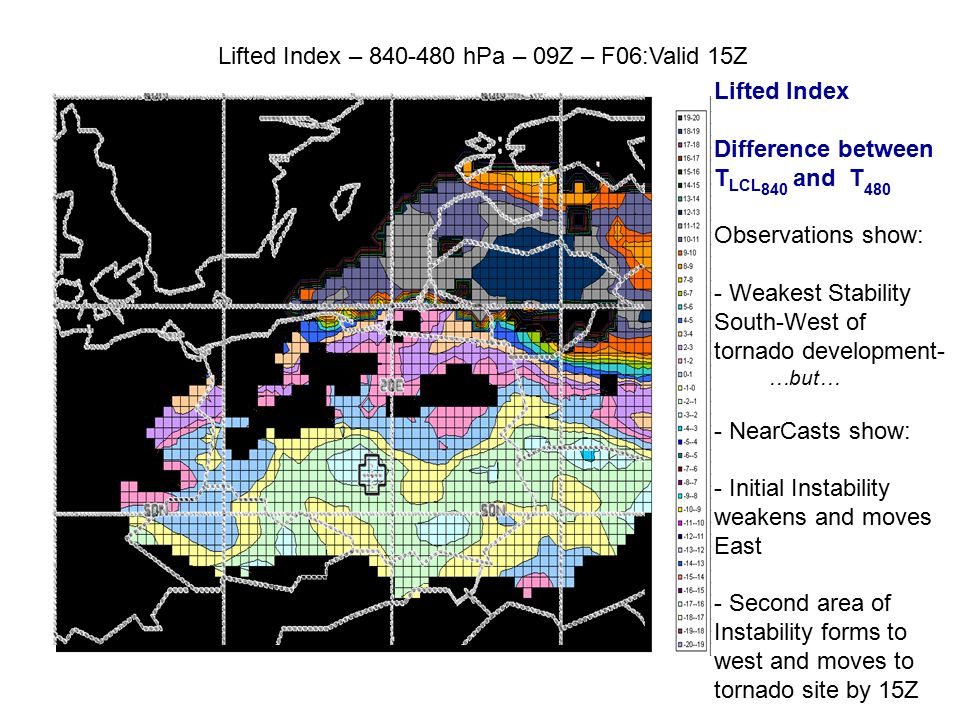Click the 4-5 legend color swatch
960x720 pixels.
(680, 320)
